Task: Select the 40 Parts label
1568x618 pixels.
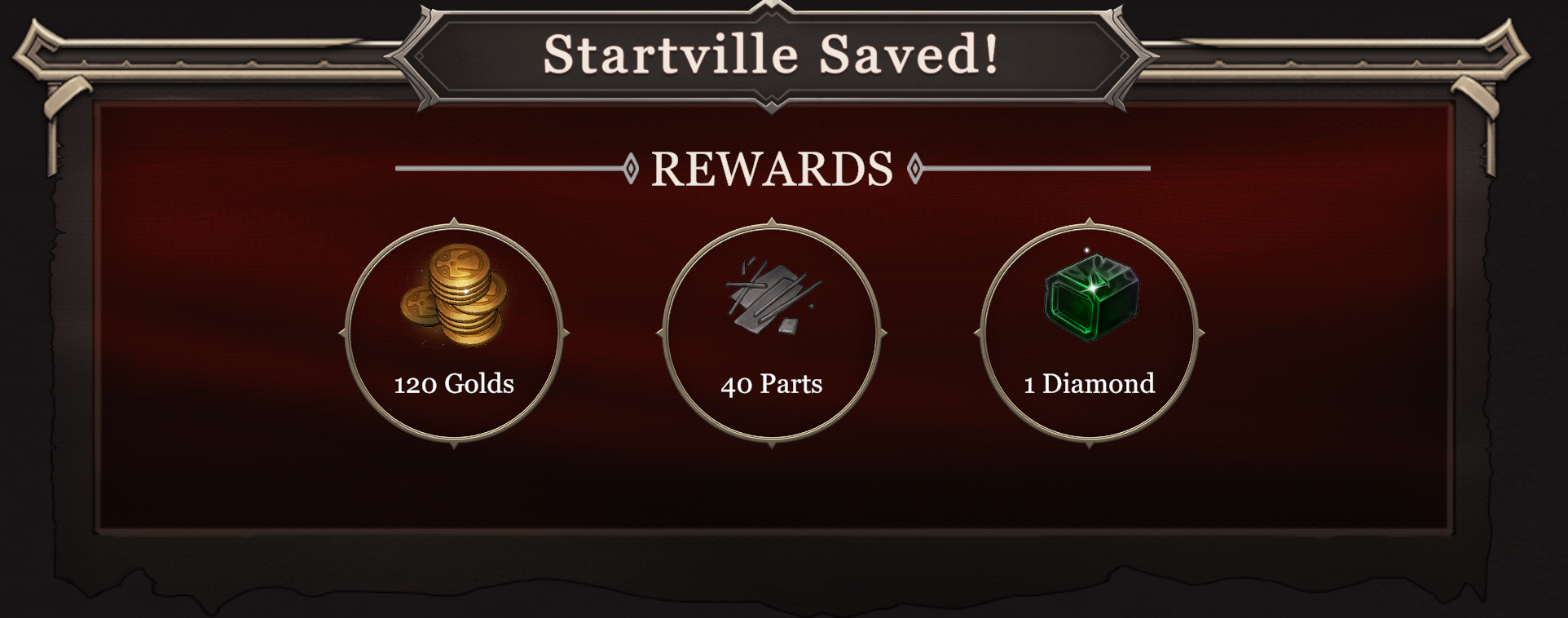Action: coord(772,383)
